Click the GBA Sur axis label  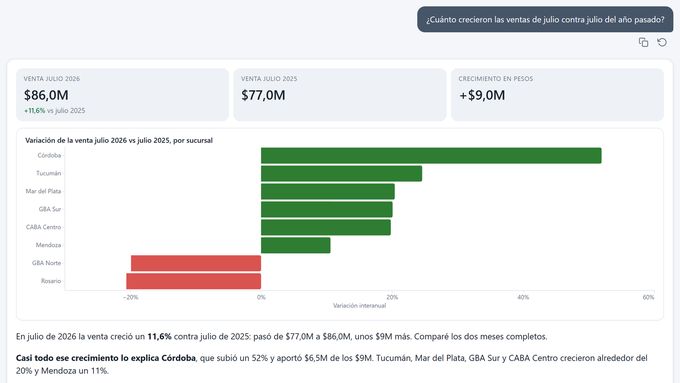tap(50, 209)
